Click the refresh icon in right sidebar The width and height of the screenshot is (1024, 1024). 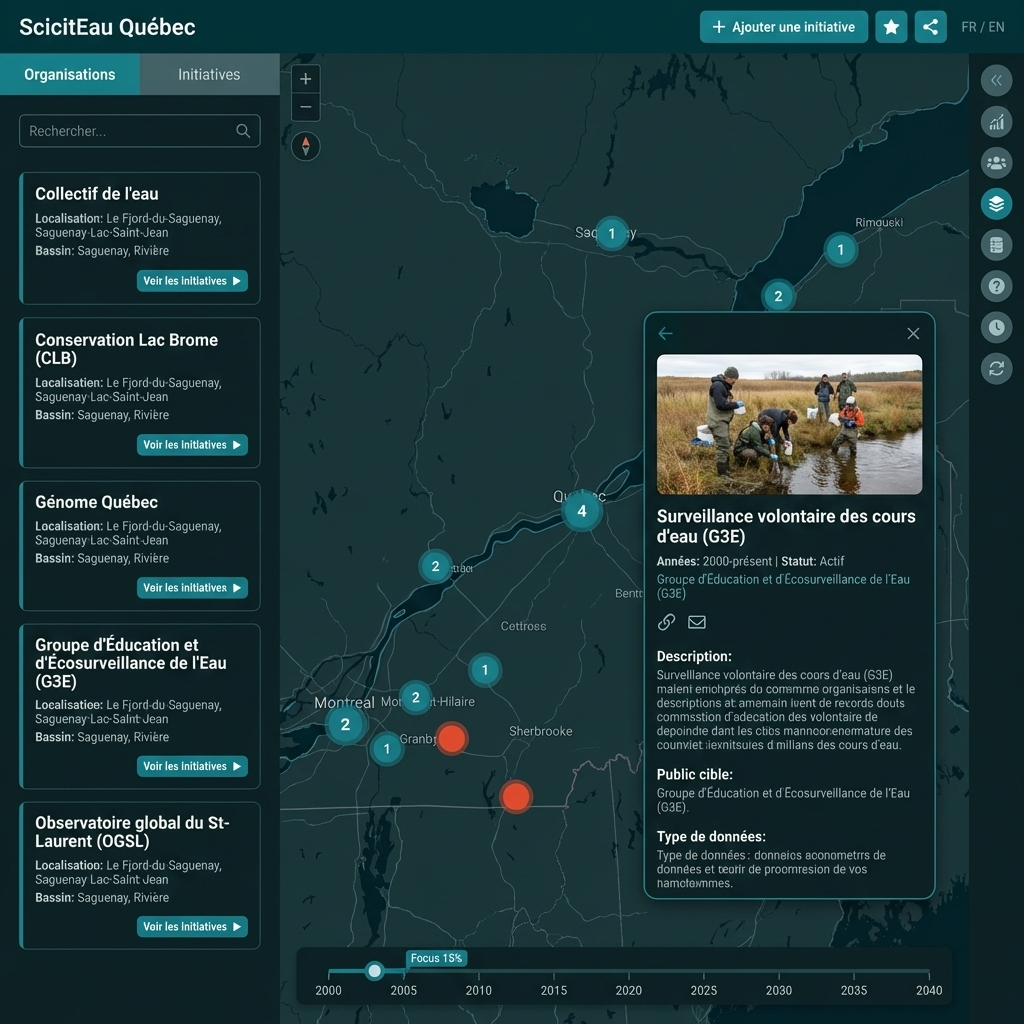point(996,368)
